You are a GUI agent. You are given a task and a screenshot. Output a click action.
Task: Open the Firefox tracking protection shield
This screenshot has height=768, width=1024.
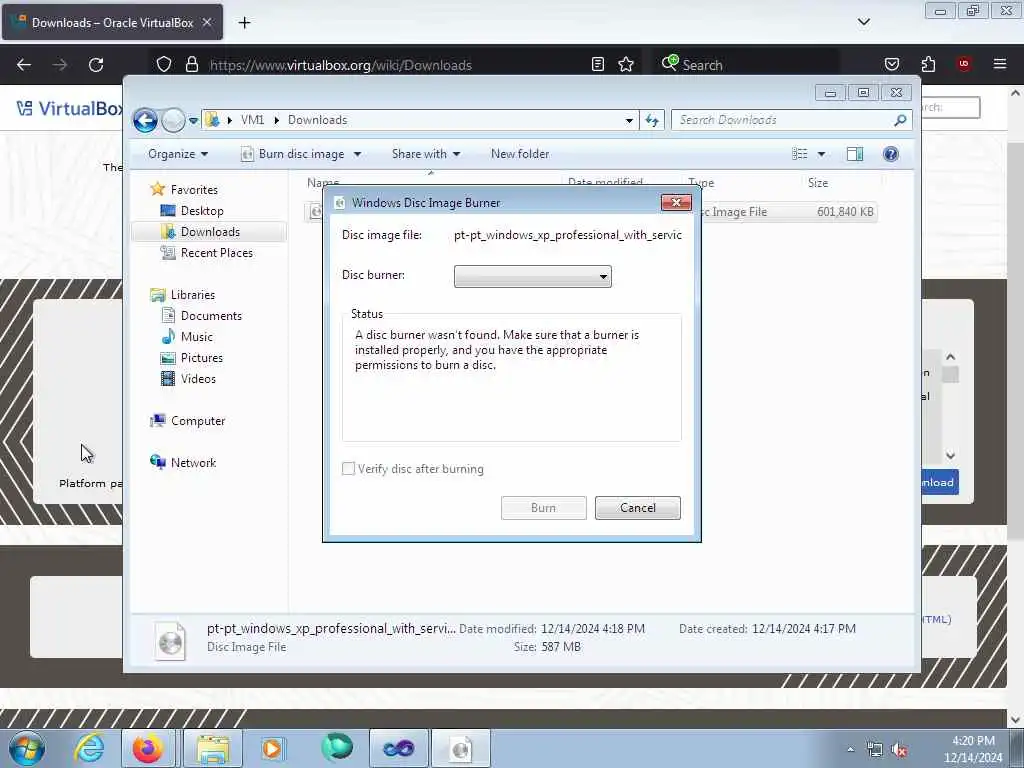[164, 65]
